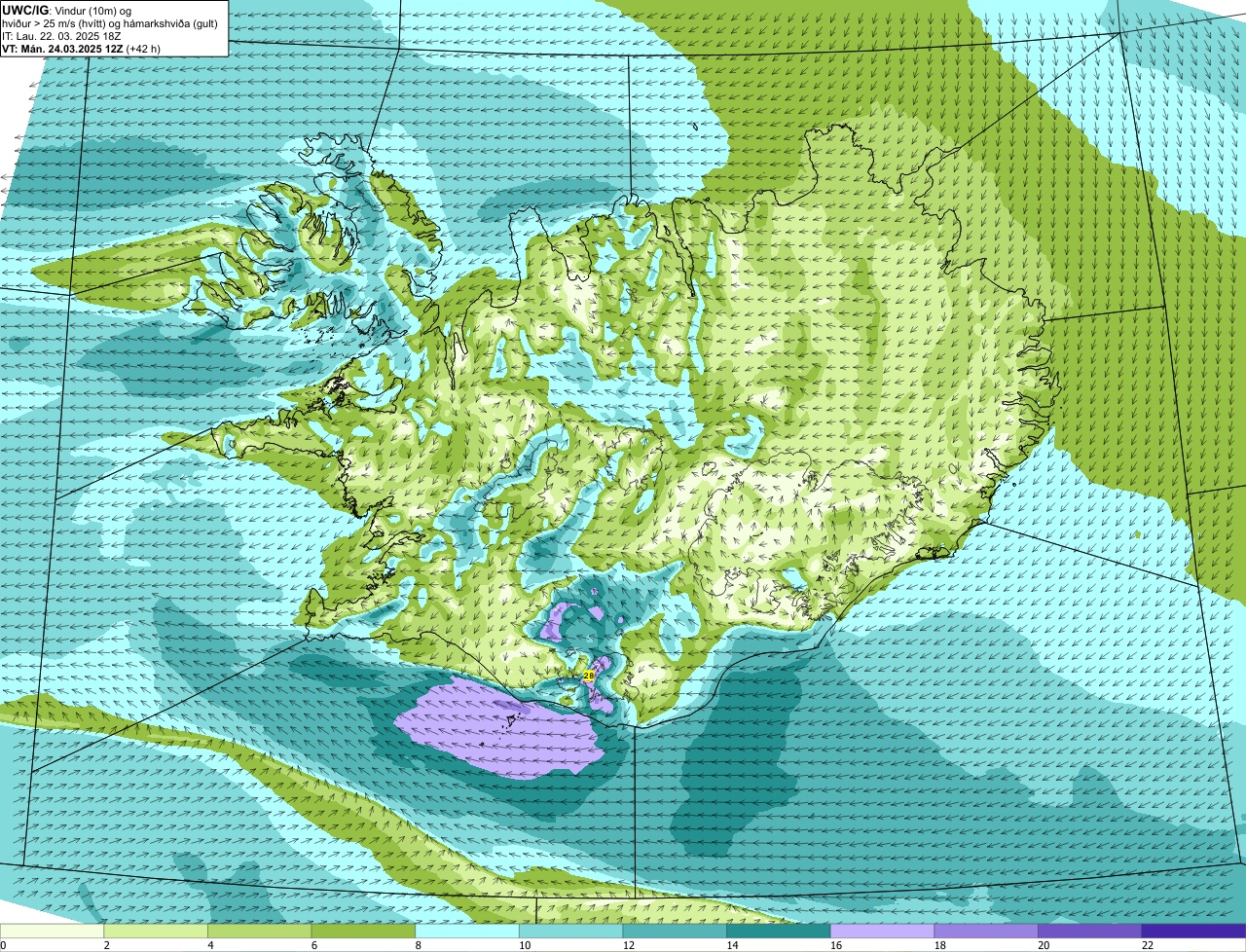Click the 10–12 m/s teal legend swatch
Viewport: 1246px width, 952px height.
pos(570,931)
